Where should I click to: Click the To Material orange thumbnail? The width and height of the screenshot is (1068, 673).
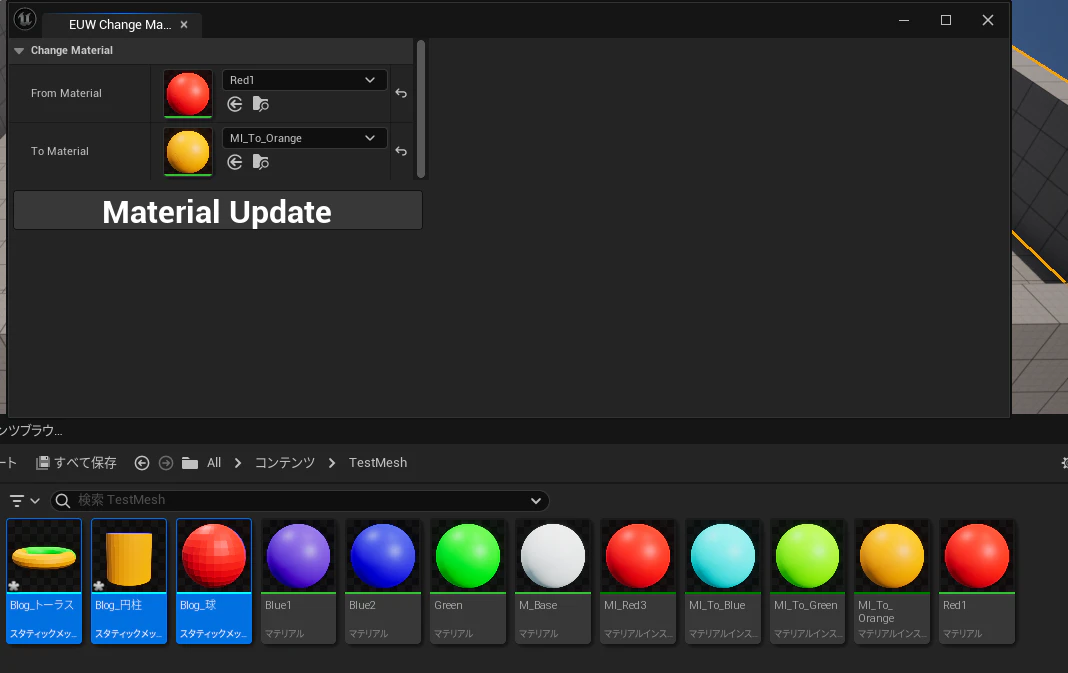click(188, 151)
